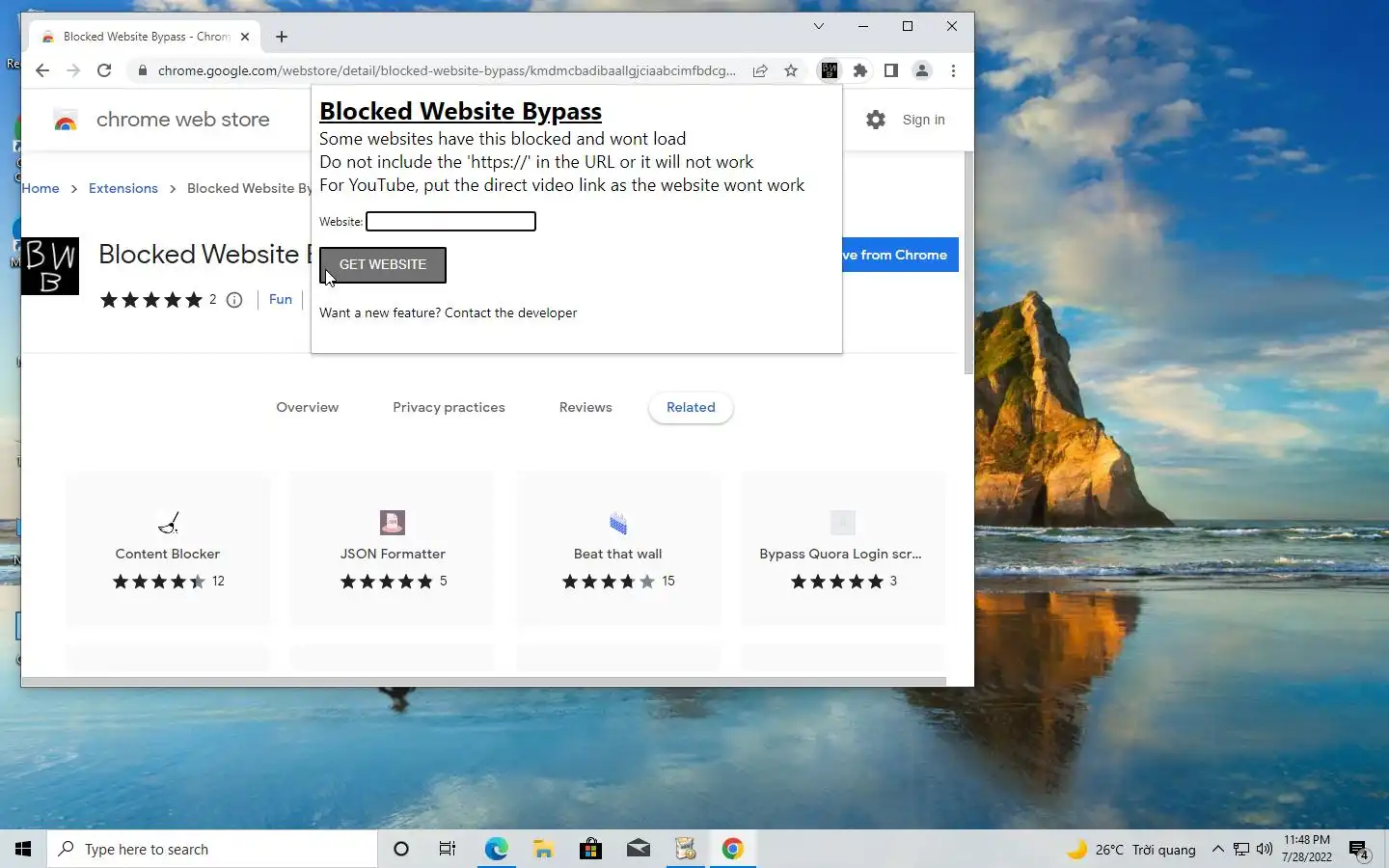
Task: Click the Chrome profile avatar icon
Action: 922,70
